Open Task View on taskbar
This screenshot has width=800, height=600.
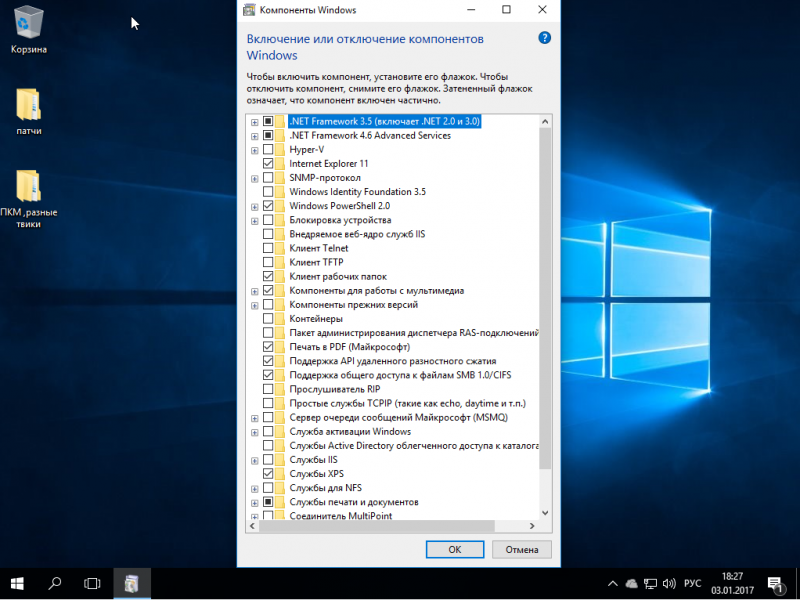pyautogui.click(x=92, y=583)
